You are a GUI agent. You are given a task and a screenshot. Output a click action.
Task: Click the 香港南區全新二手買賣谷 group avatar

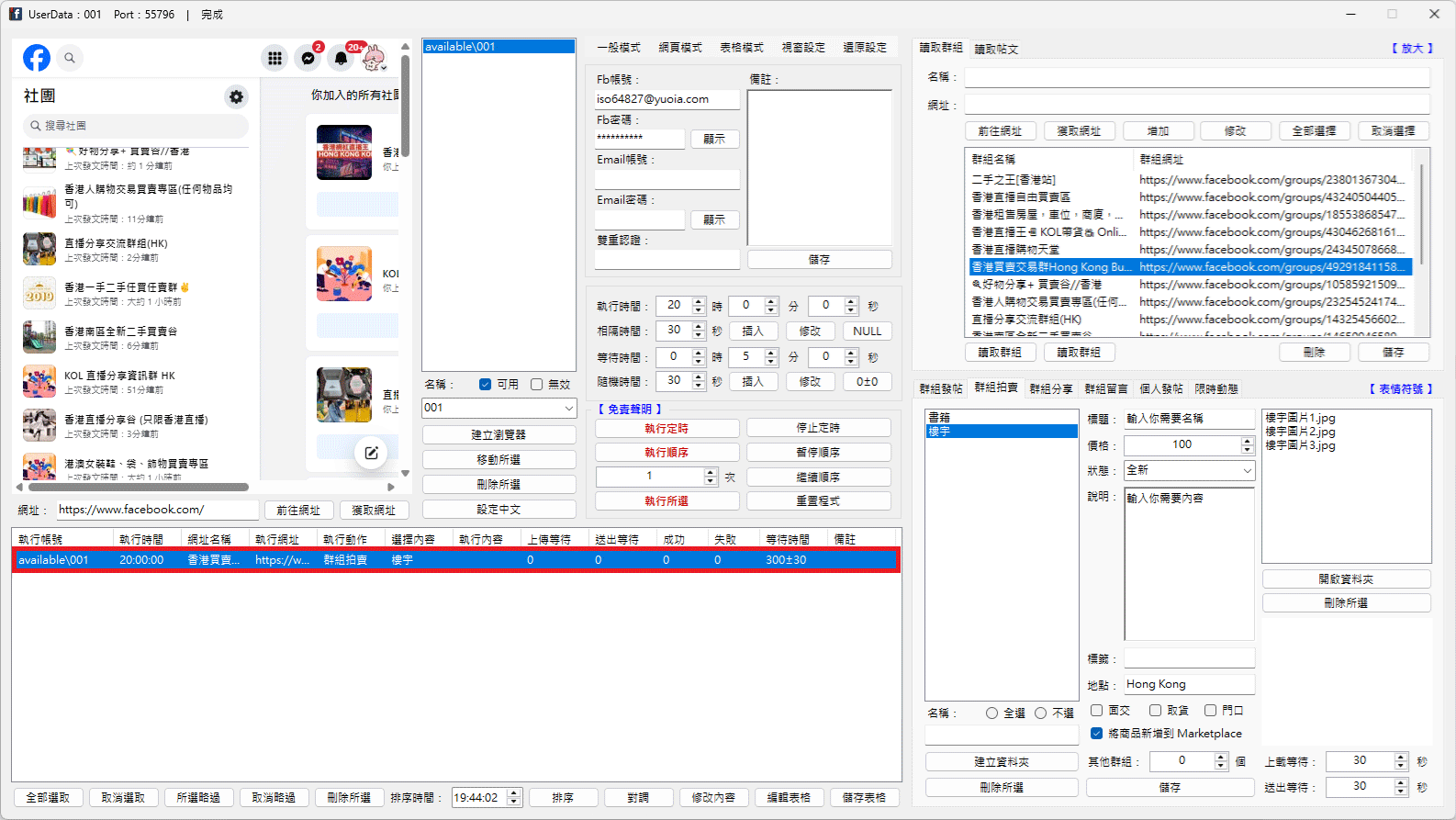pos(39,337)
